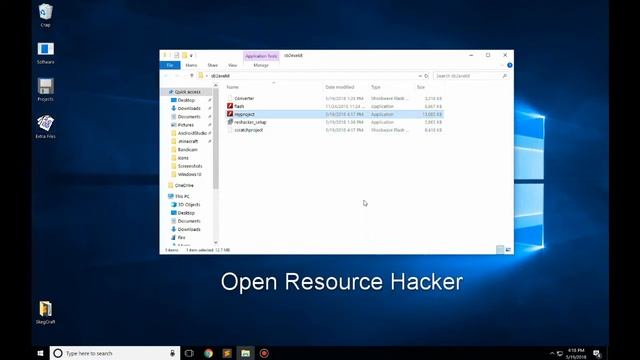
Task: Open the quick access toolbar dropdown arrow
Action: [x=191, y=56]
